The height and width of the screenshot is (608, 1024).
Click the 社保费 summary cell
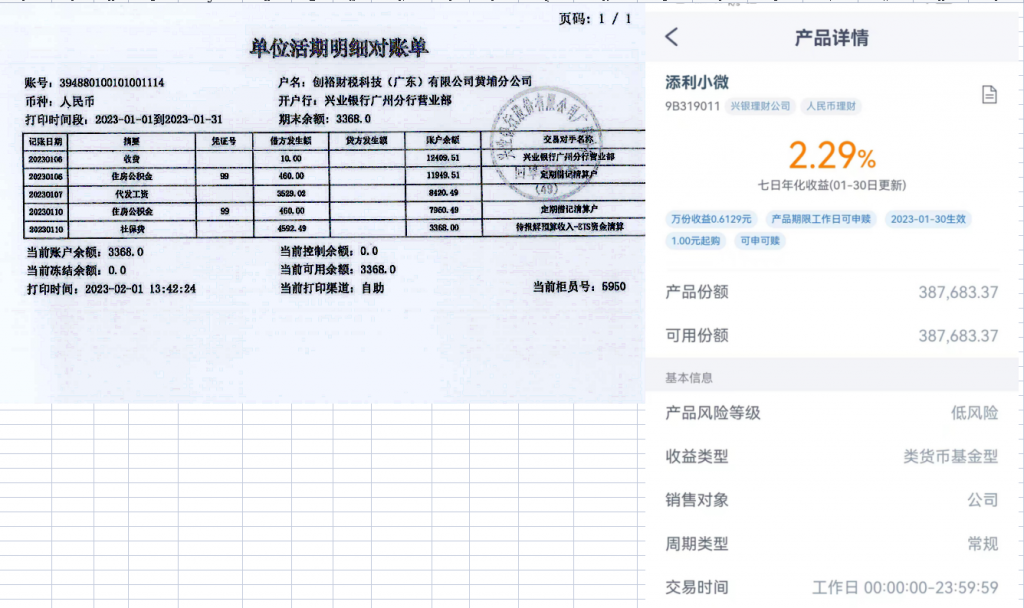[x=131, y=229]
